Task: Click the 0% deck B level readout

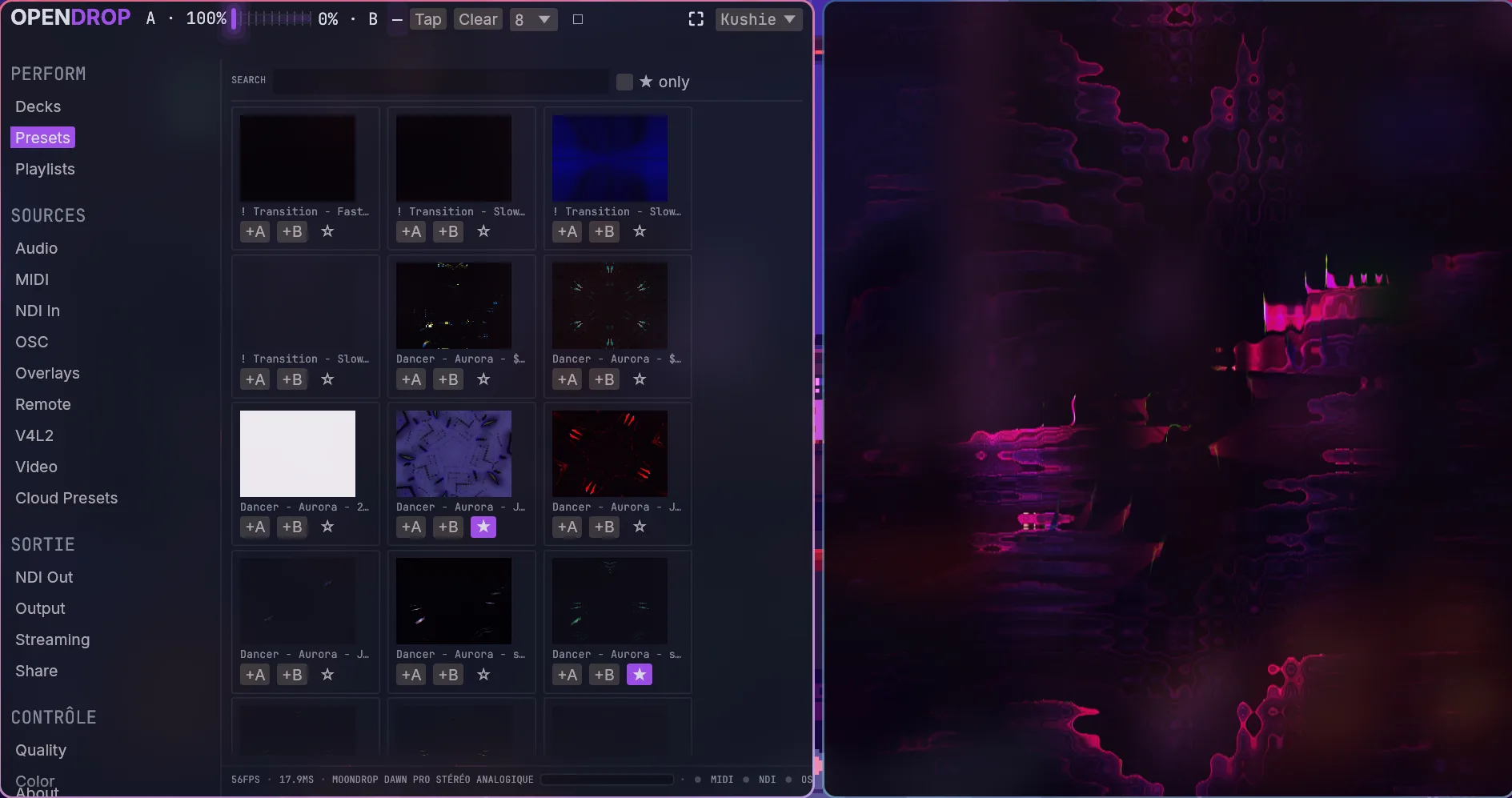Action: point(328,19)
